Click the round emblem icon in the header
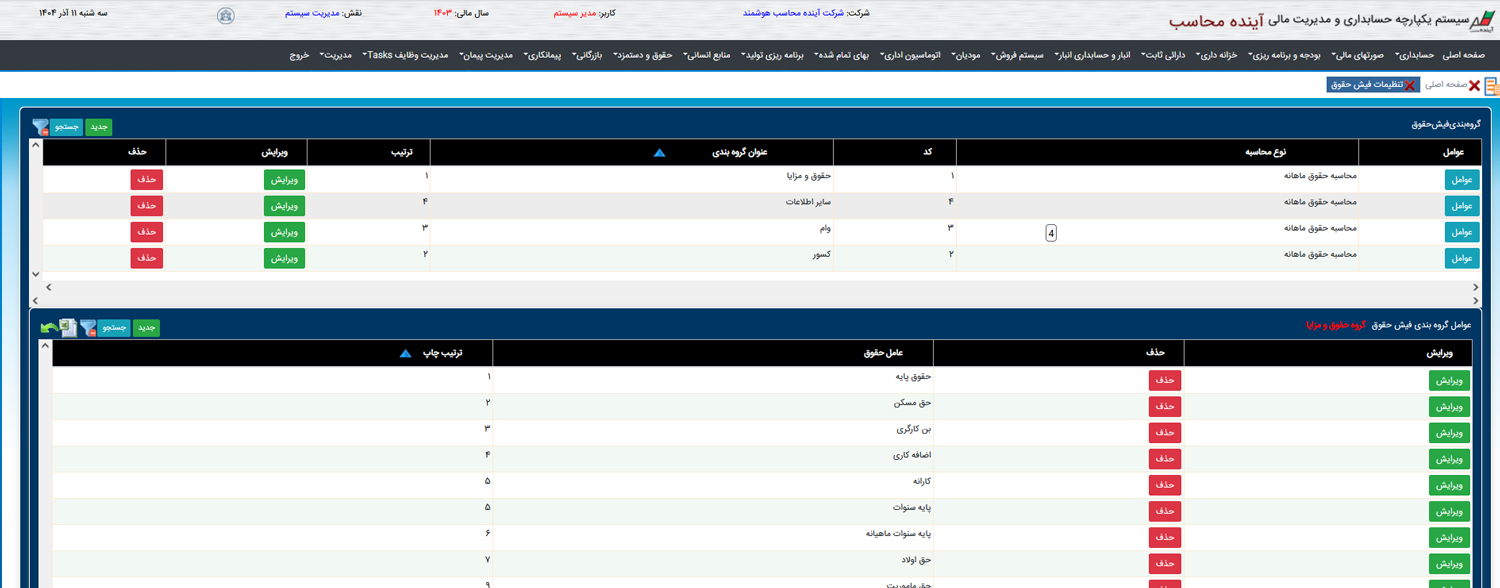Screen dimensions: 1500x588 click(226, 16)
